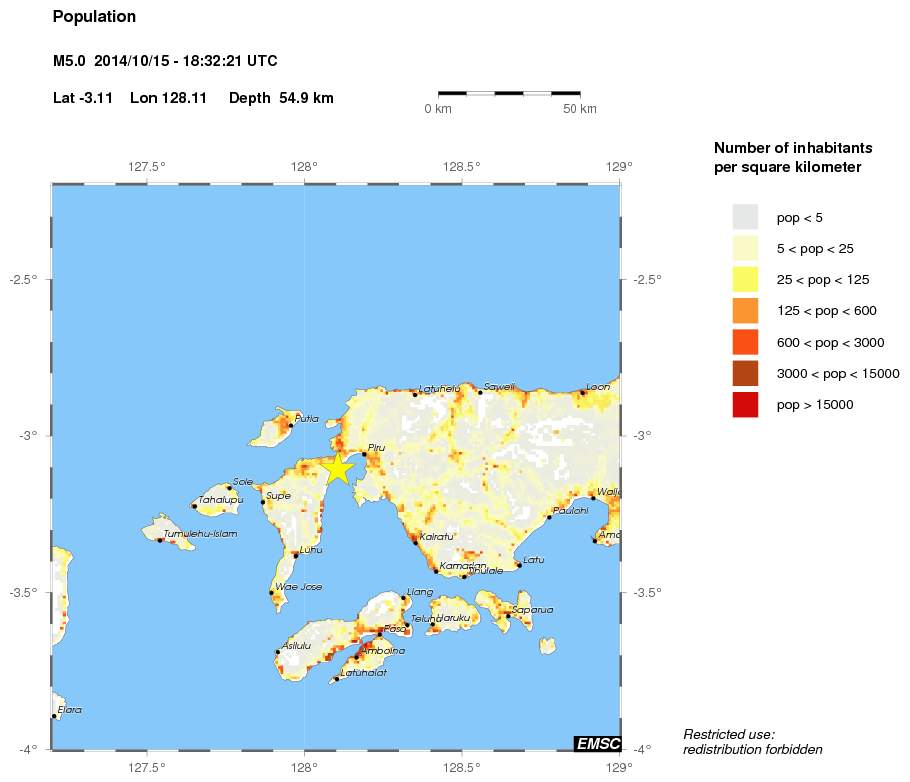
Task: Click the gray 'pop < 5' legend swatch
Action: (745, 217)
